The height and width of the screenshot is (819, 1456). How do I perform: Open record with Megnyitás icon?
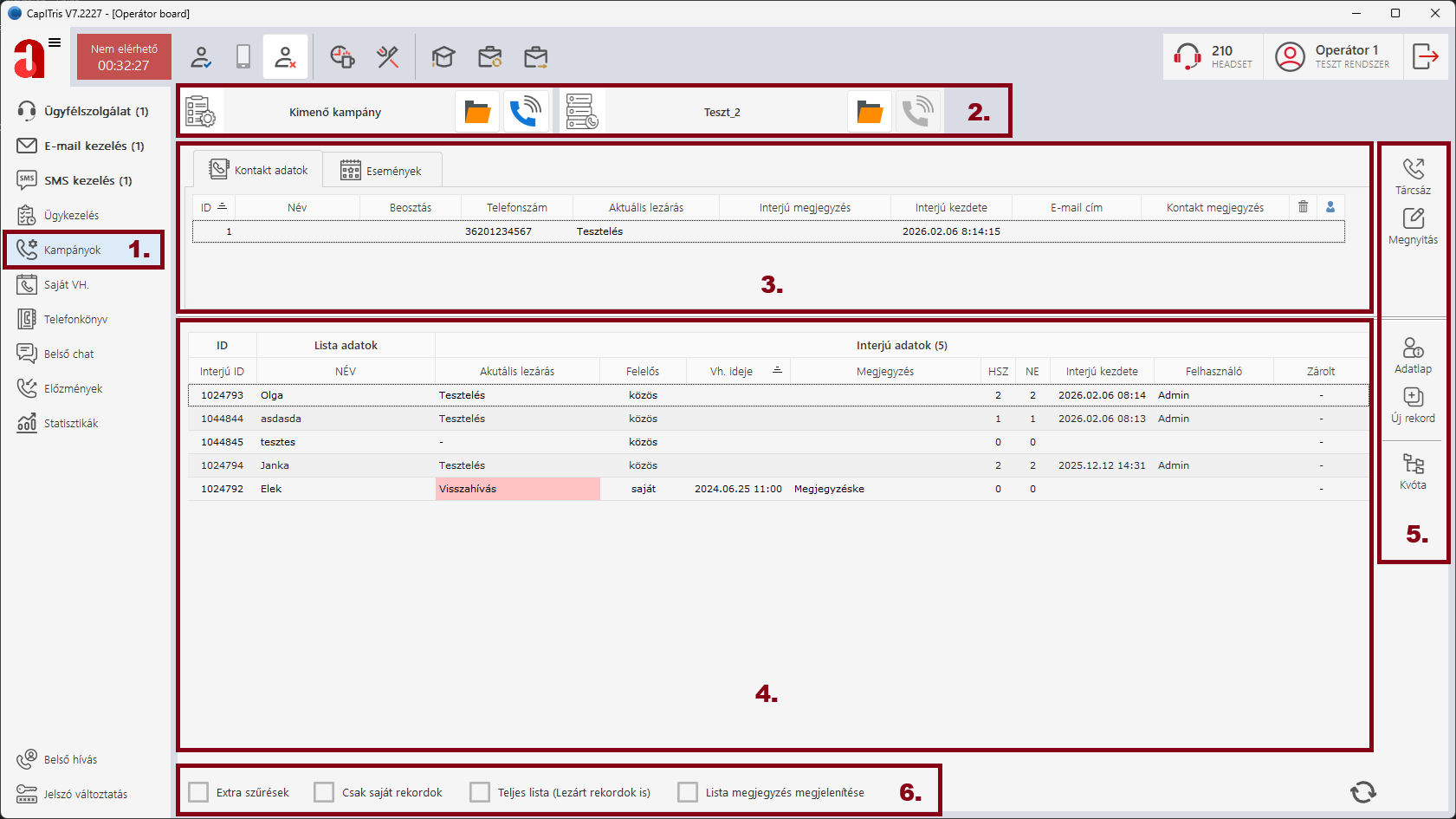coord(1413,225)
